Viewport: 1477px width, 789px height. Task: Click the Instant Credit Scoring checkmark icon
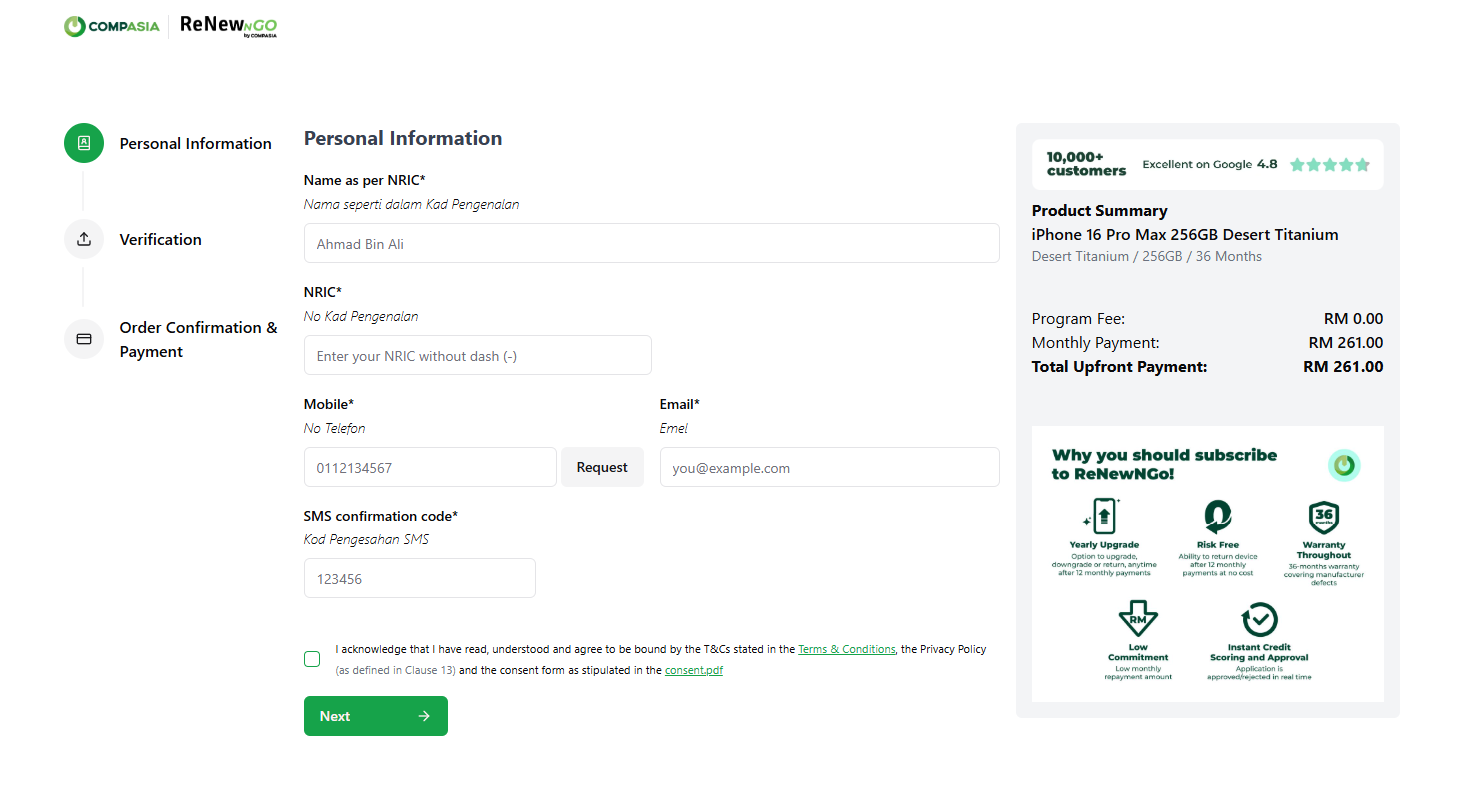pos(1259,620)
